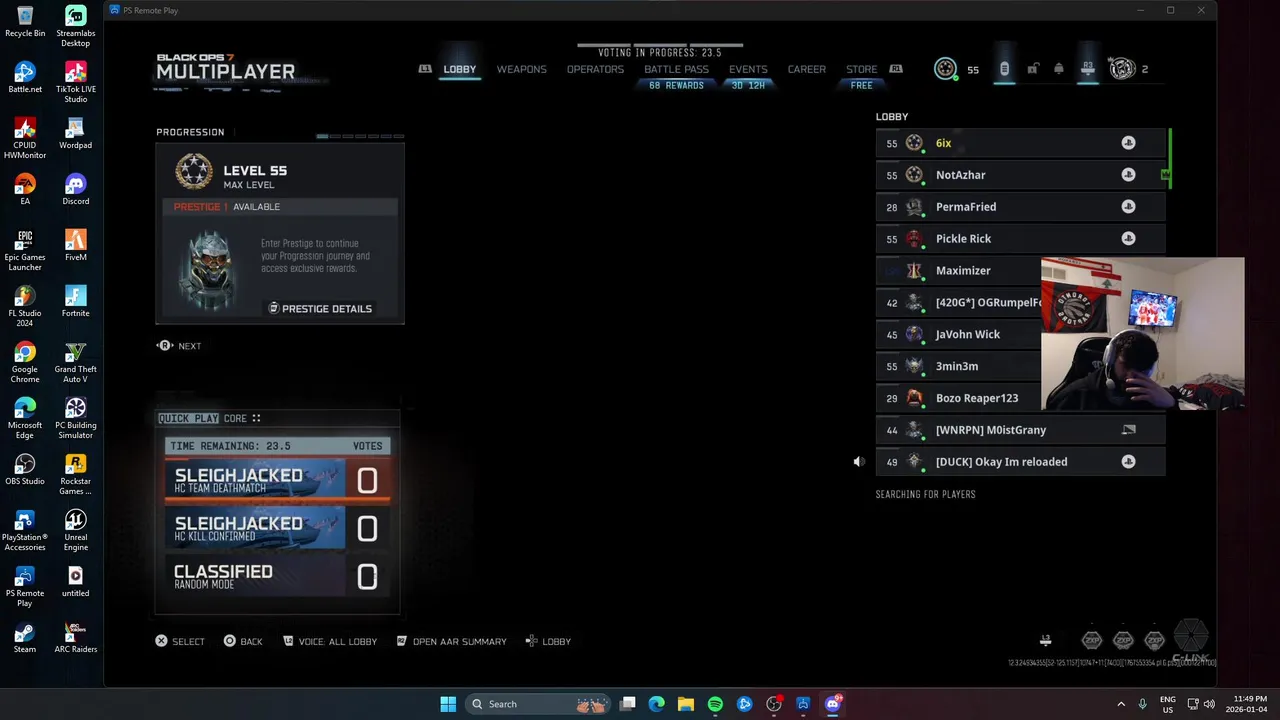Viewport: 1280px width, 720px height.
Task: Open CPUID HWMonitor desktop icon
Action: (x=25, y=139)
